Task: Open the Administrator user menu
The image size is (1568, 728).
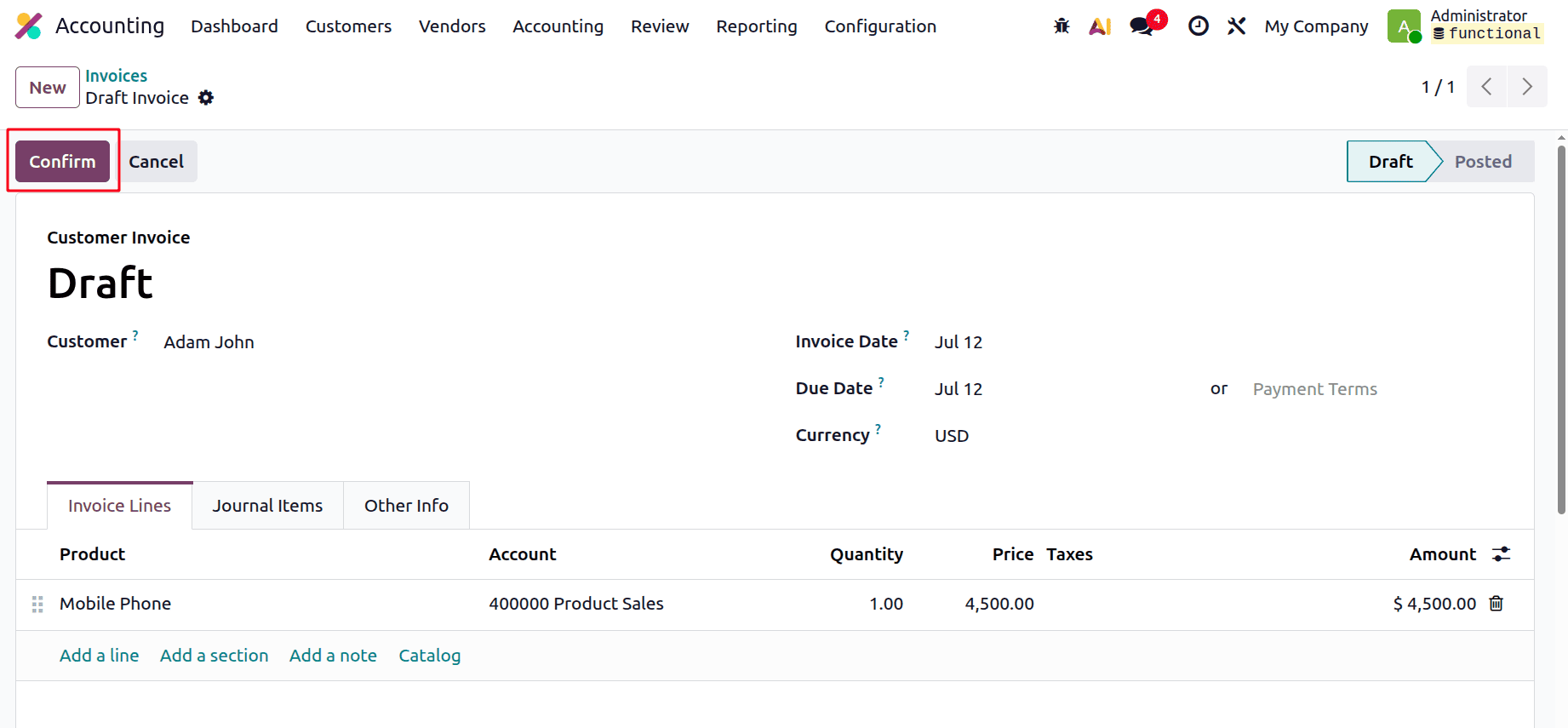Action: tap(1467, 26)
